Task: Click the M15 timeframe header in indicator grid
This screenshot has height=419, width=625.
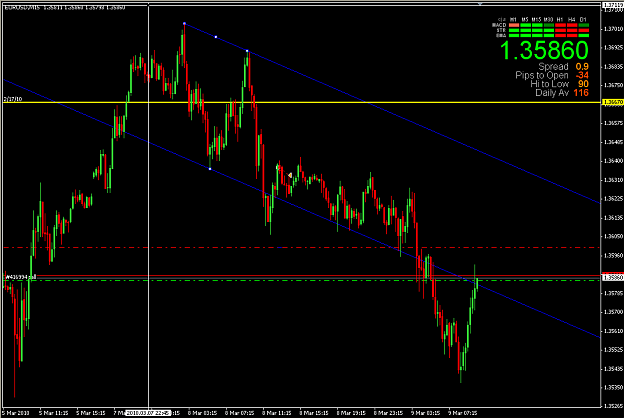Action: click(x=536, y=20)
